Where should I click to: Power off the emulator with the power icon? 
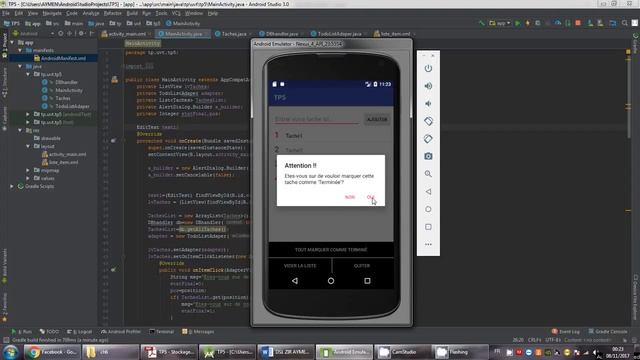click(428, 69)
